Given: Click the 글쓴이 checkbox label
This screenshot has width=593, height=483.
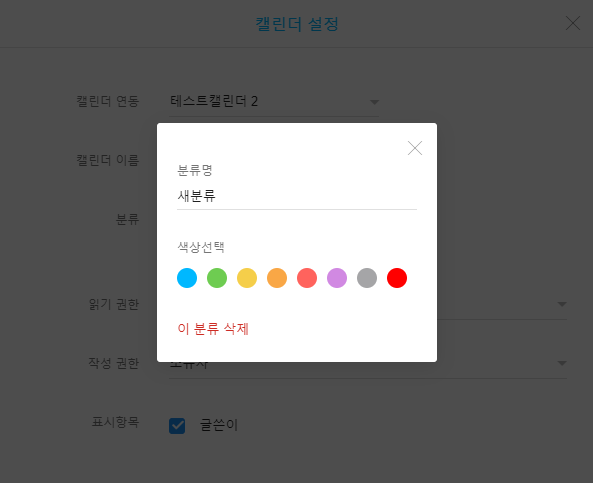Looking at the screenshot, I should (219, 425).
